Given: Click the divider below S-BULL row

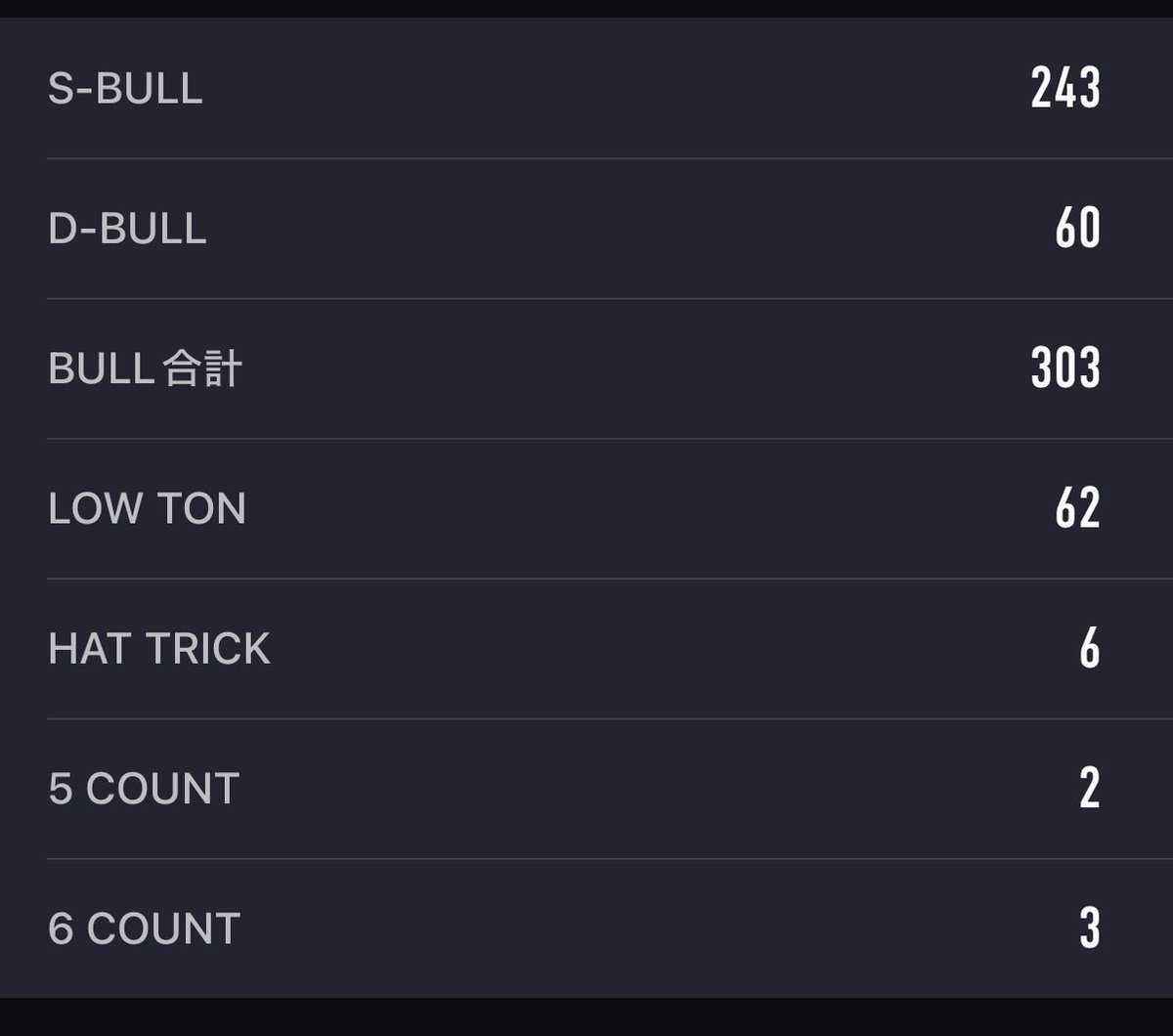Looking at the screenshot, I should (x=610, y=158).
